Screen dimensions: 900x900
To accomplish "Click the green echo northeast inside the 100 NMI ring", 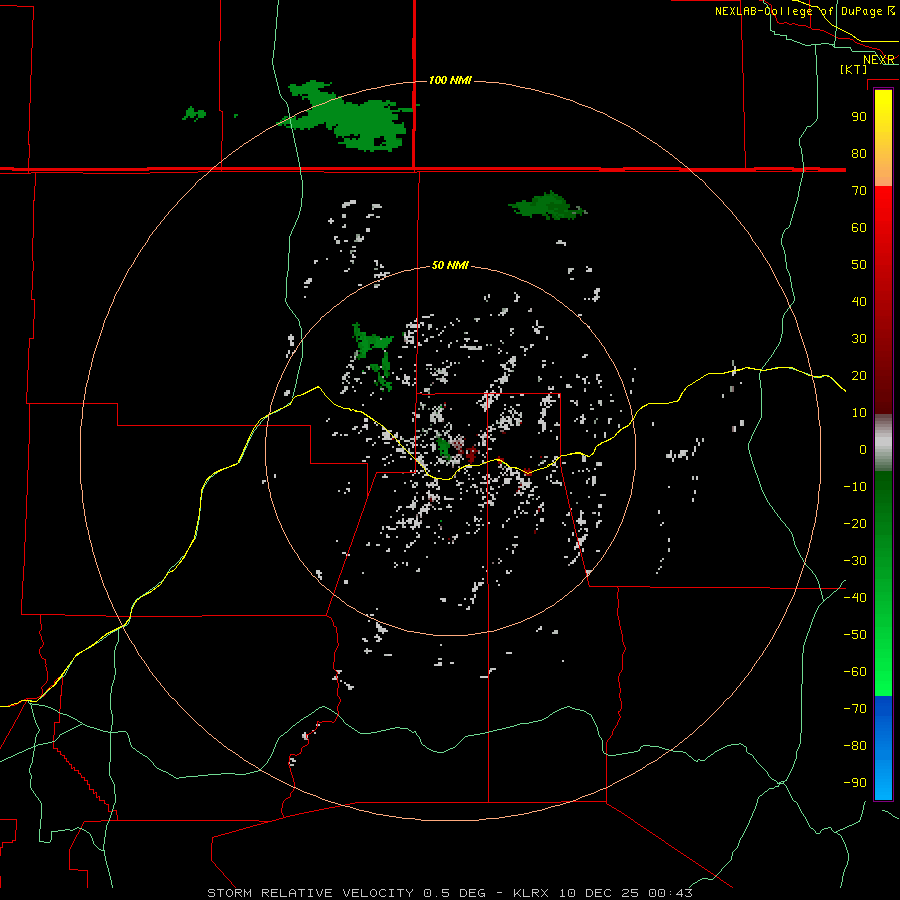I will 547,205.
